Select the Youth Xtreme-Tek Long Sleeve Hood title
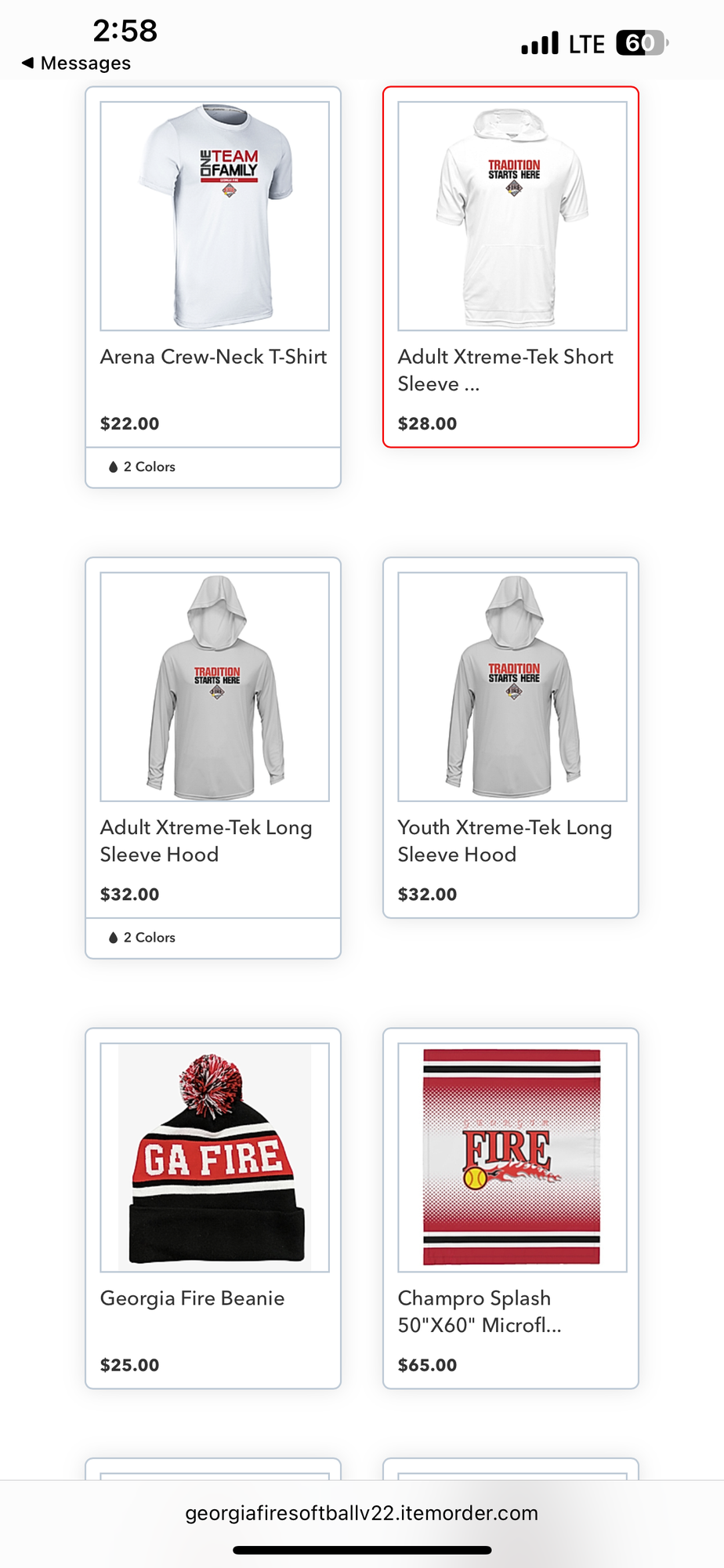This screenshot has width=724, height=1568. tap(505, 840)
